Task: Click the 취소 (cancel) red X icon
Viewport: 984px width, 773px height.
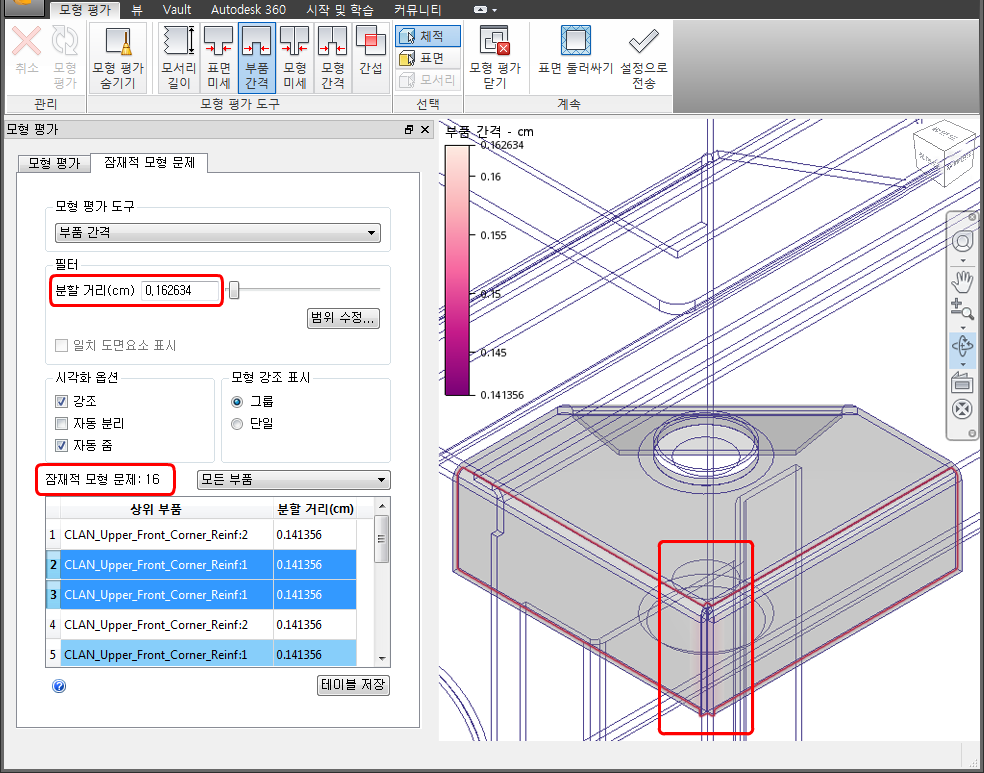Action: click(x=26, y=41)
